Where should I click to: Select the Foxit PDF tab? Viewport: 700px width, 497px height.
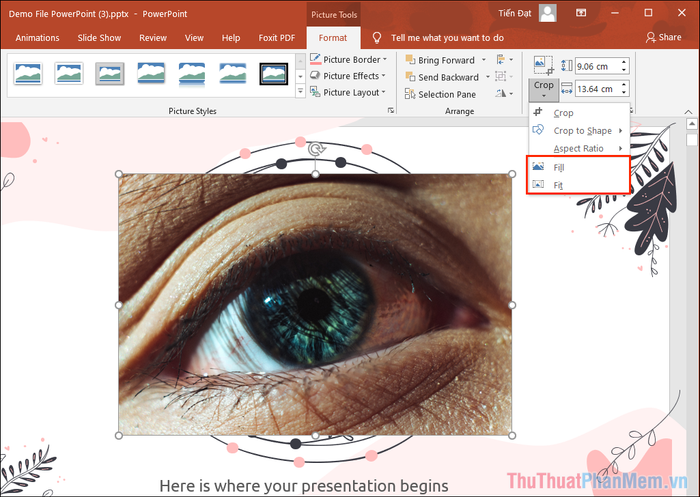[x=277, y=38]
